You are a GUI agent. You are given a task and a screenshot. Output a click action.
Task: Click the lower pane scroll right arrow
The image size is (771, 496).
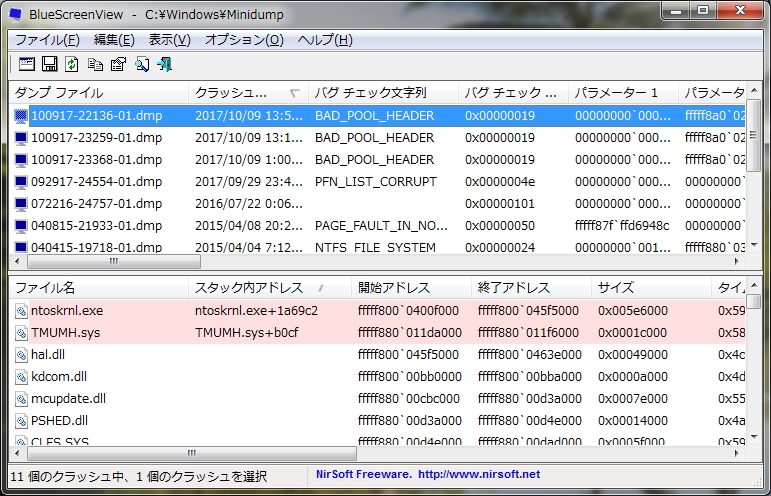click(737, 453)
